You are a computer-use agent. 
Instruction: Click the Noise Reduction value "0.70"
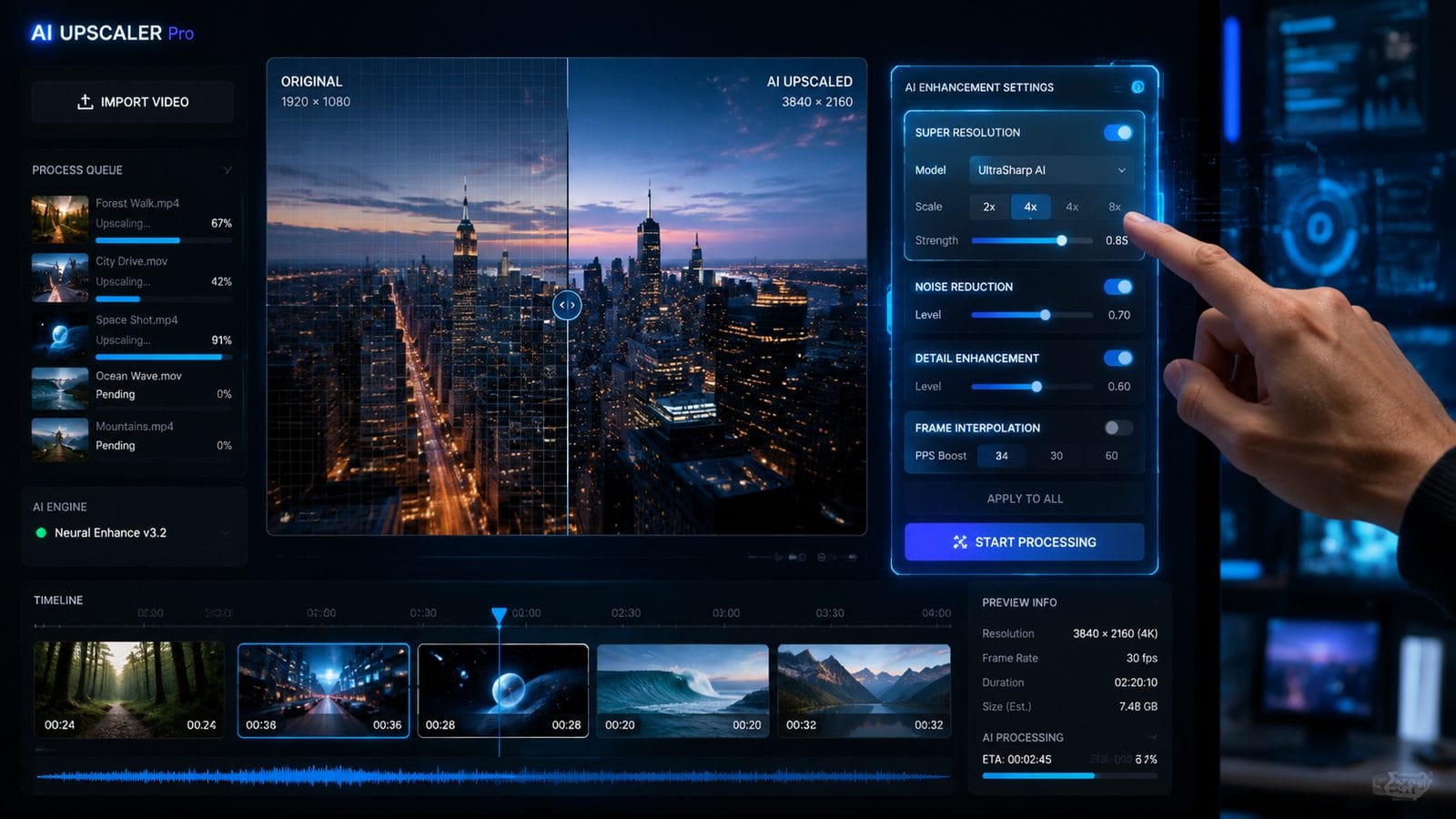pos(1119,316)
